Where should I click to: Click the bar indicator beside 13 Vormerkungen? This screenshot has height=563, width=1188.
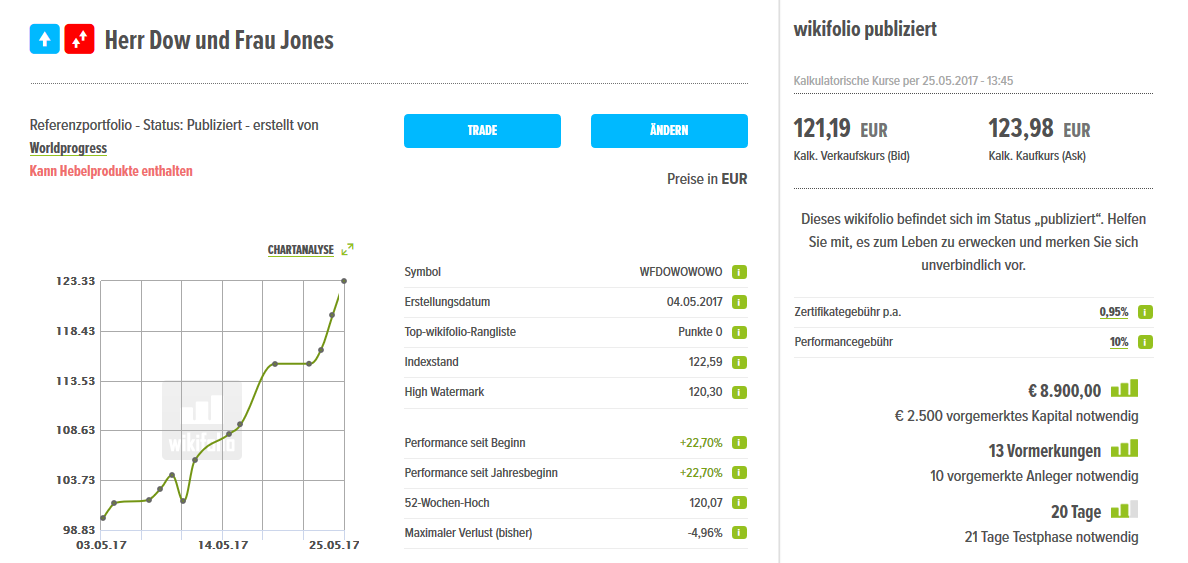tap(1125, 449)
